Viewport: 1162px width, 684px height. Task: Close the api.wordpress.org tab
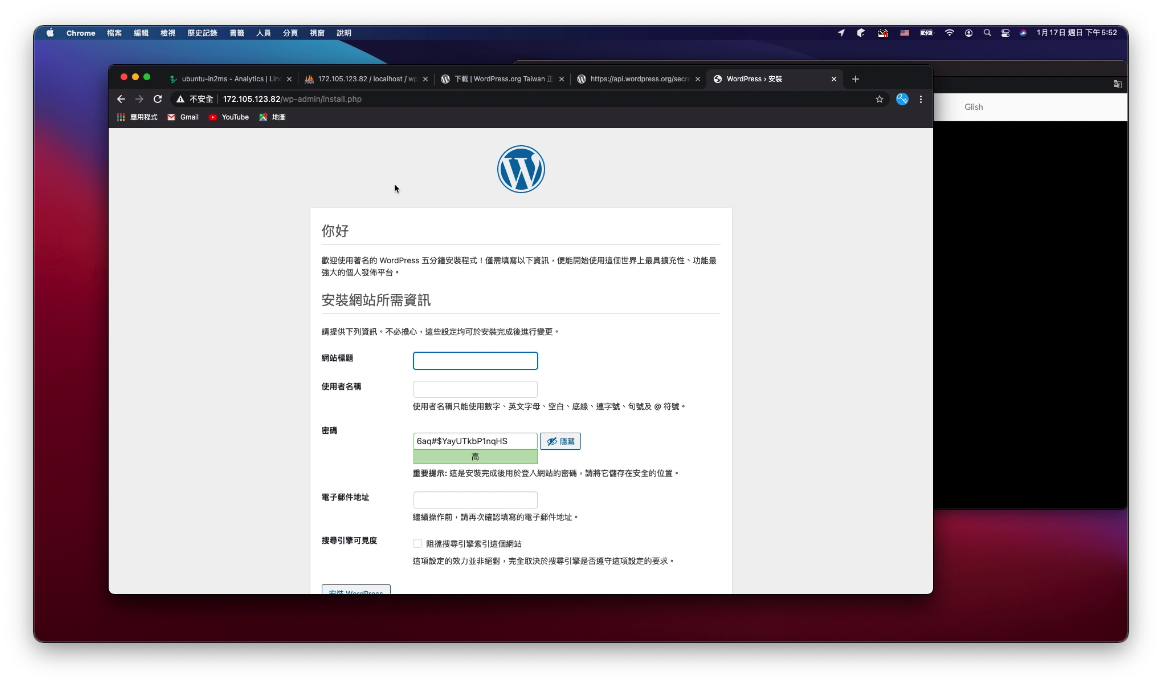coord(697,79)
